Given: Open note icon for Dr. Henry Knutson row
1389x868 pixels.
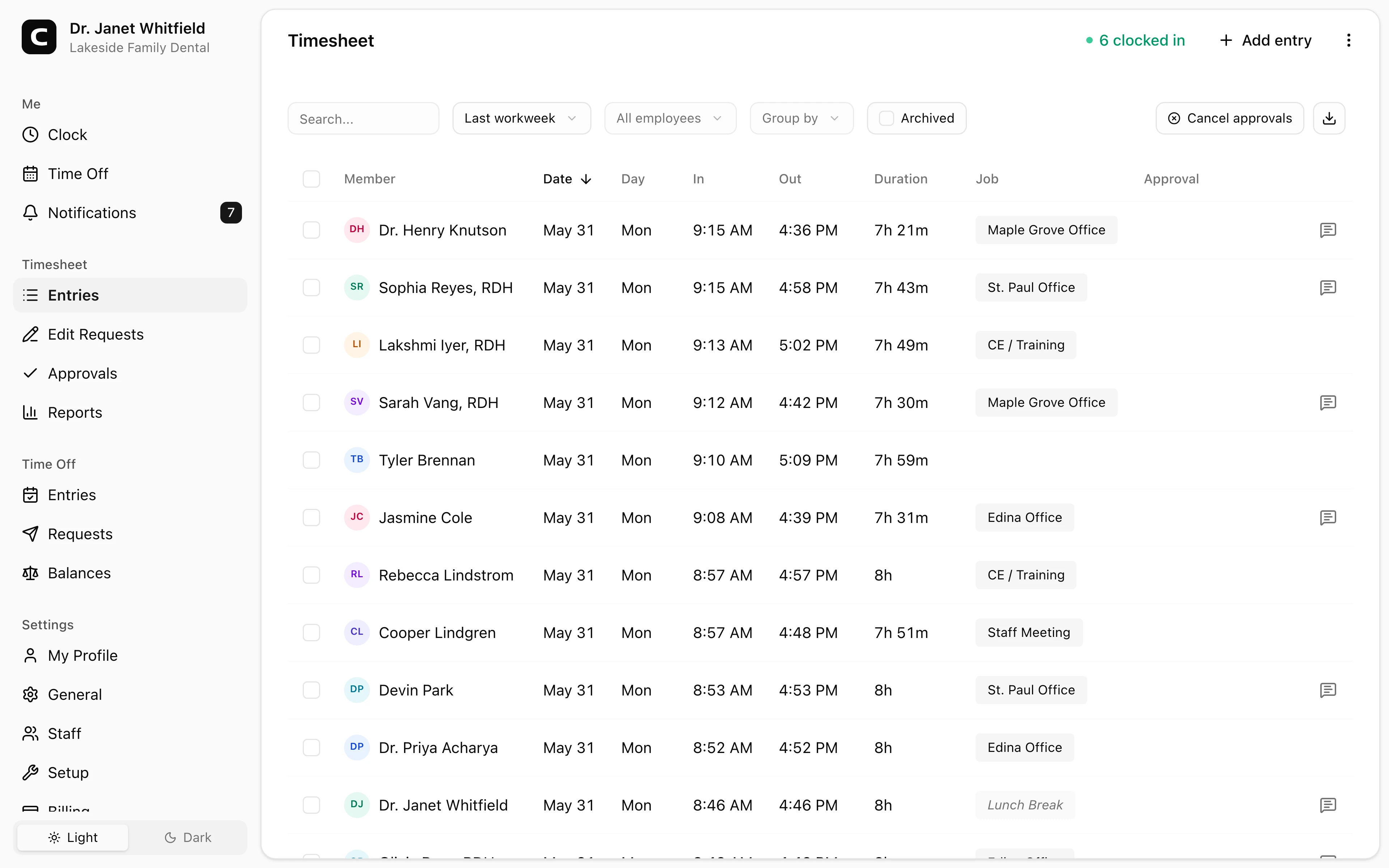Looking at the screenshot, I should click(x=1328, y=230).
